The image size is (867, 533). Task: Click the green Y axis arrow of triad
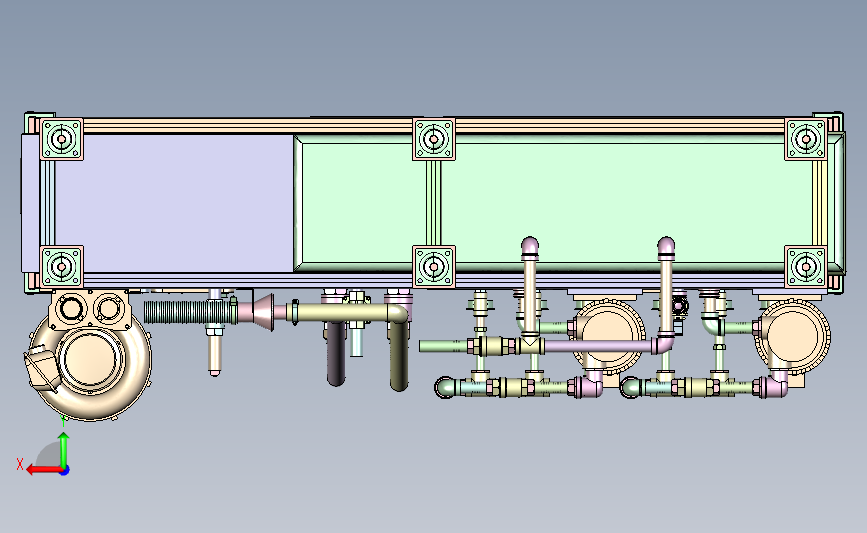[64, 449]
